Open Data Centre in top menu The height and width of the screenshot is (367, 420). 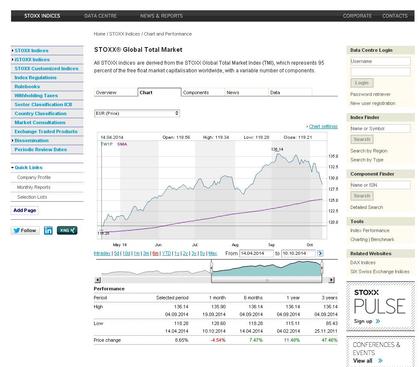click(x=100, y=16)
